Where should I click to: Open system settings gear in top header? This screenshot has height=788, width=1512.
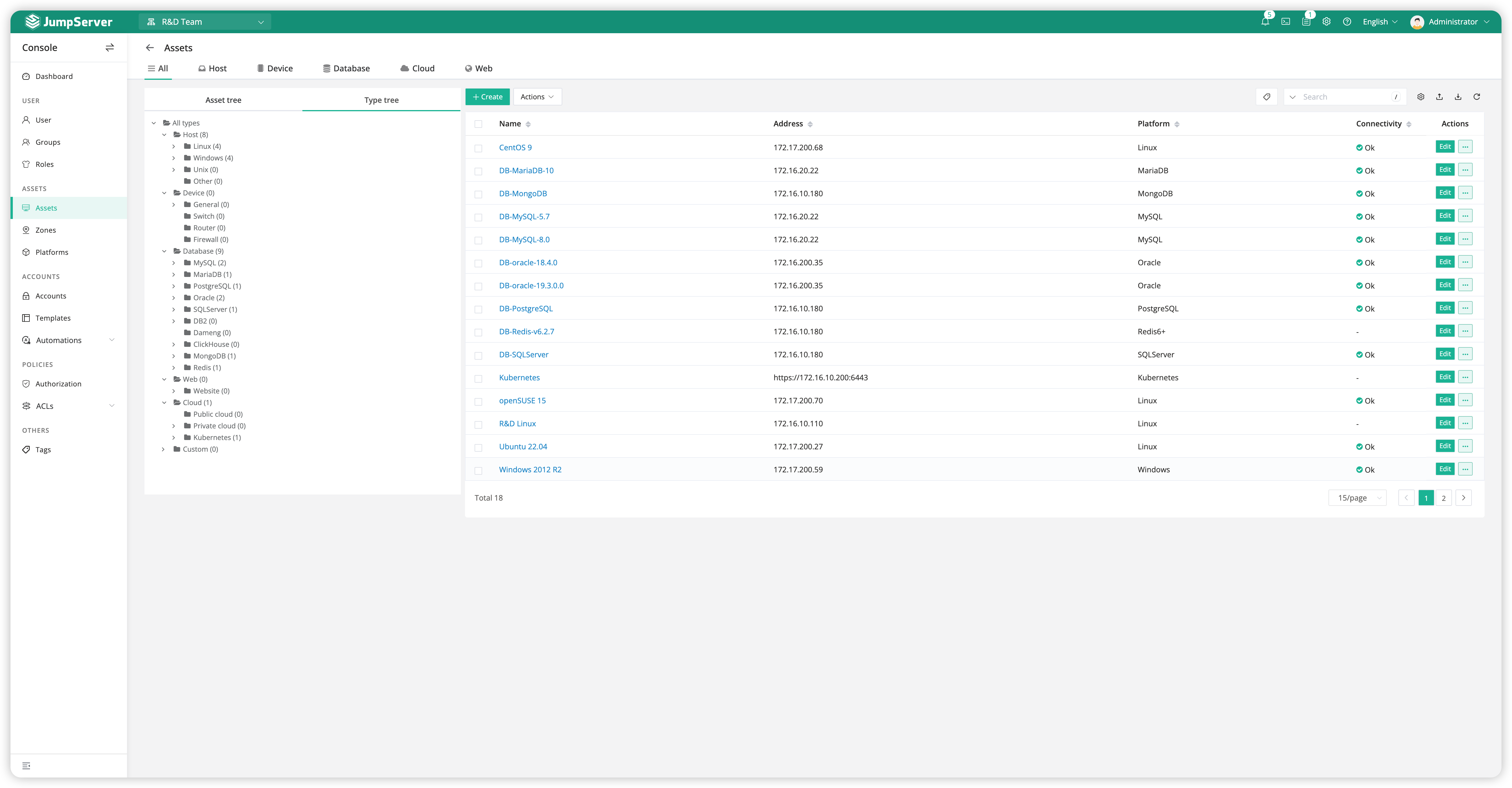pos(1326,22)
